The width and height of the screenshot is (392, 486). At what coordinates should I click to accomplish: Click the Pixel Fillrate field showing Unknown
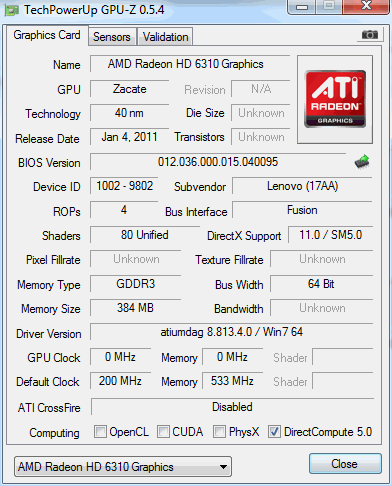coord(136,259)
